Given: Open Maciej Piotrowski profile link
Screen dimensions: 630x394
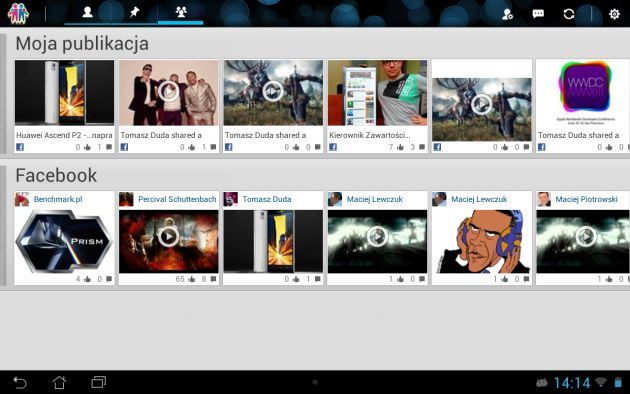Looking at the screenshot, I should (x=586, y=199).
